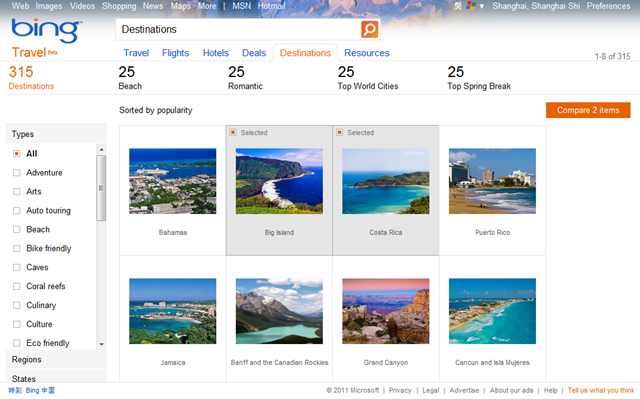Click the Windows flag icon in header
640x399 pixels.
tap(471, 6)
